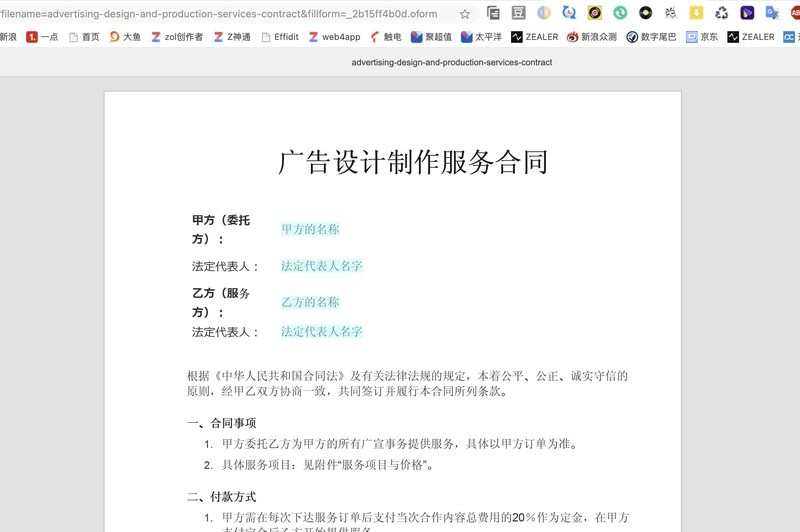Open the 一点 bookmark

click(x=42, y=37)
